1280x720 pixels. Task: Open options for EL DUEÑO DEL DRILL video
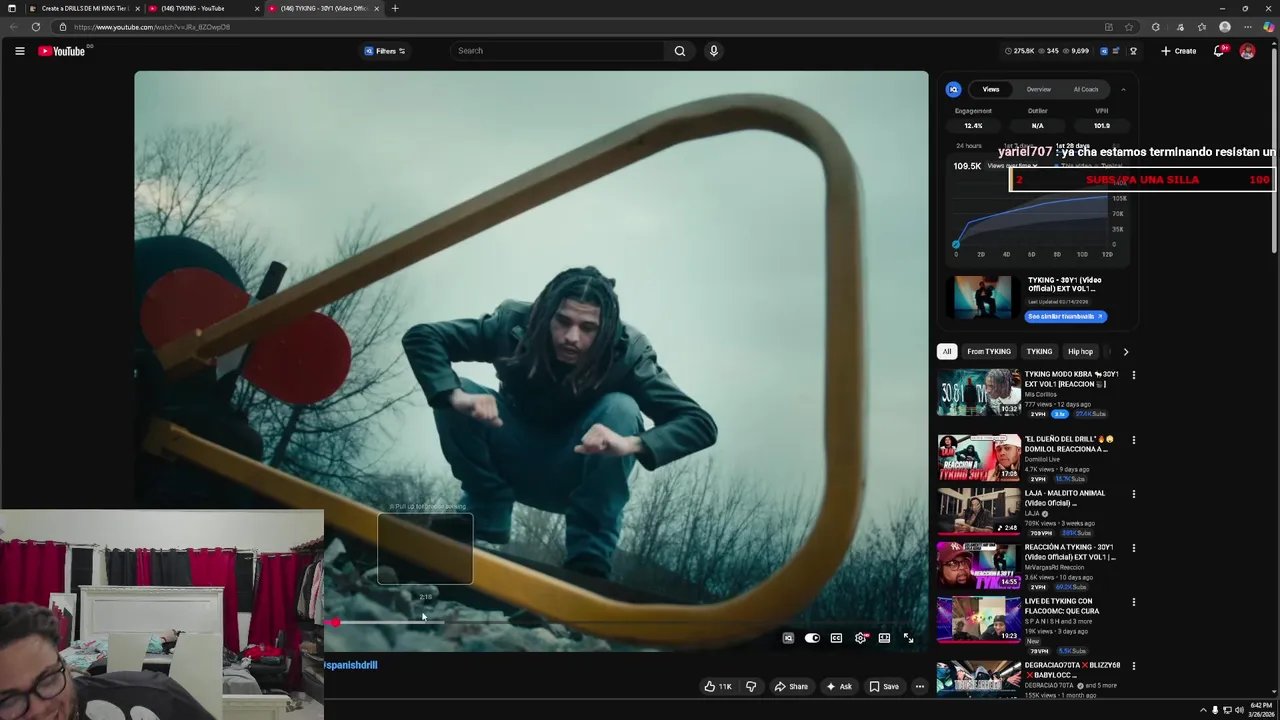click(1133, 440)
